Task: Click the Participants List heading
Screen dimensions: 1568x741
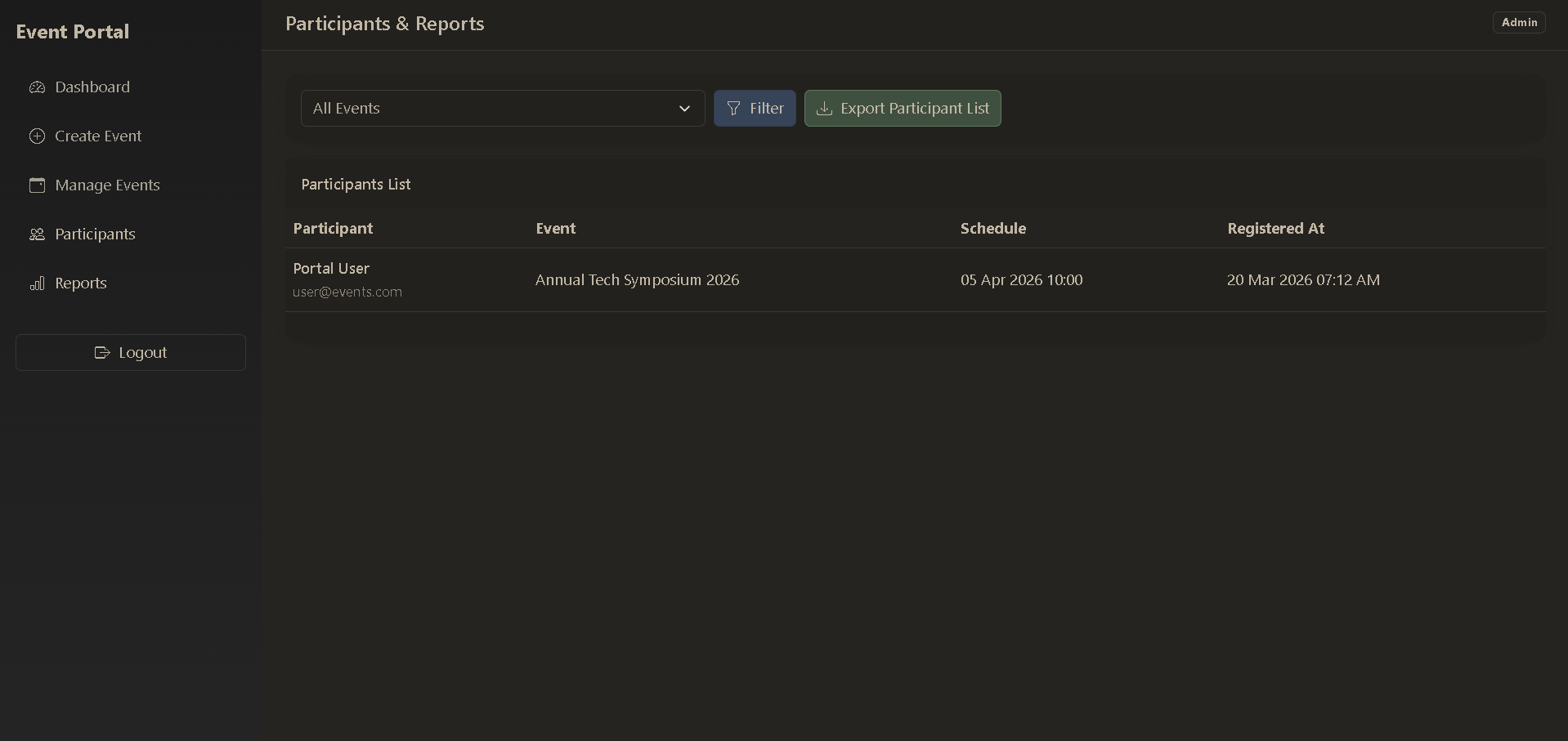Action: pos(356,185)
